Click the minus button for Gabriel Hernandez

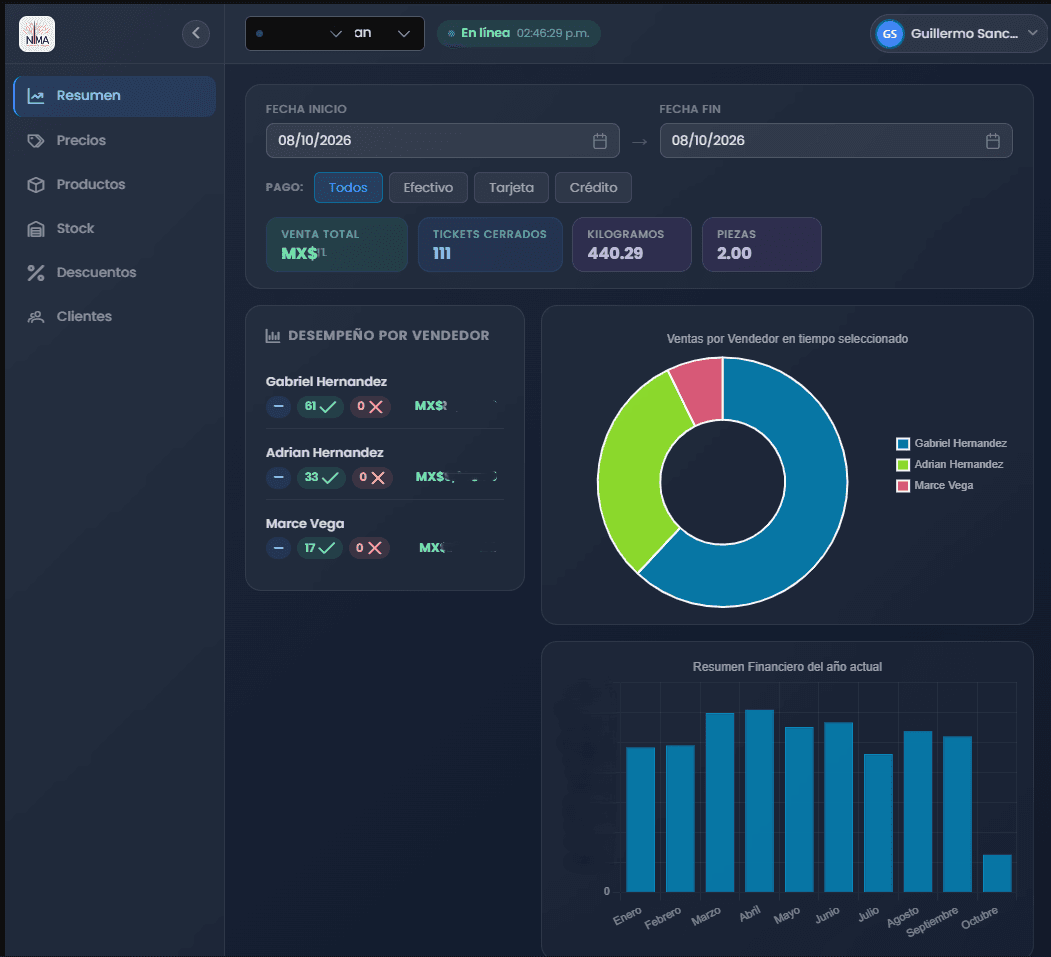point(278,406)
